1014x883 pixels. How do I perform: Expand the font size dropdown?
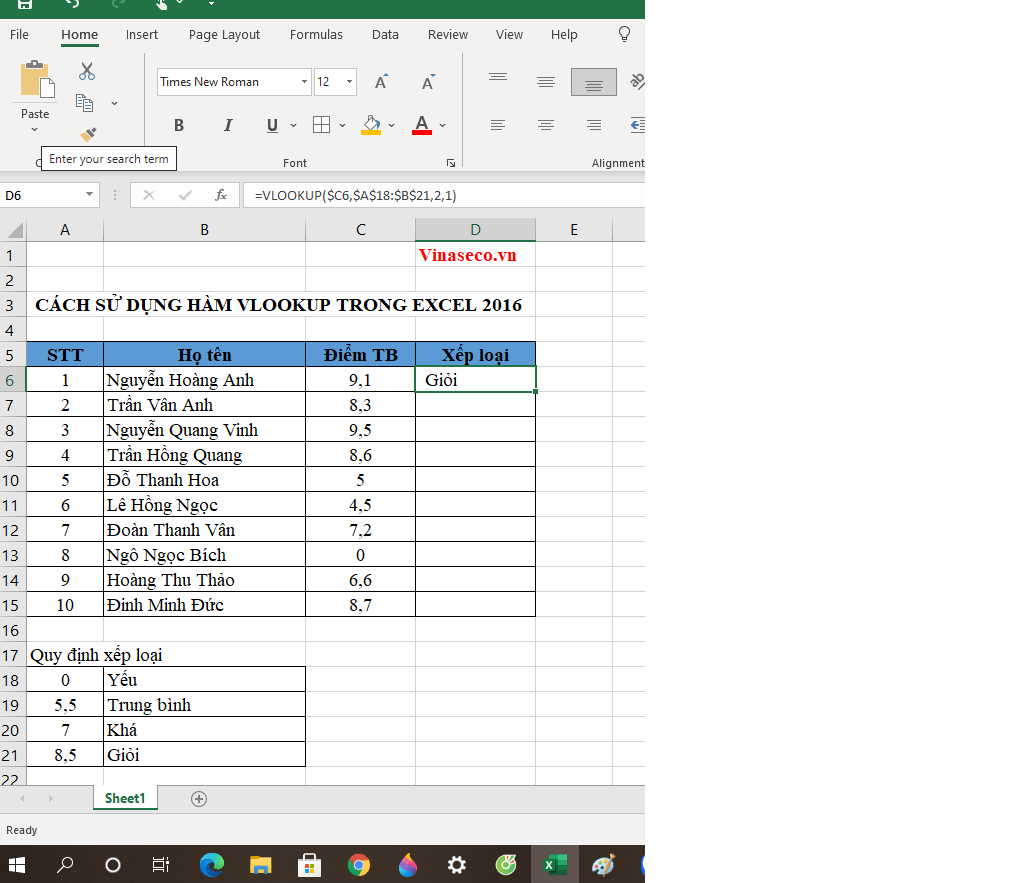tap(349, 82)
